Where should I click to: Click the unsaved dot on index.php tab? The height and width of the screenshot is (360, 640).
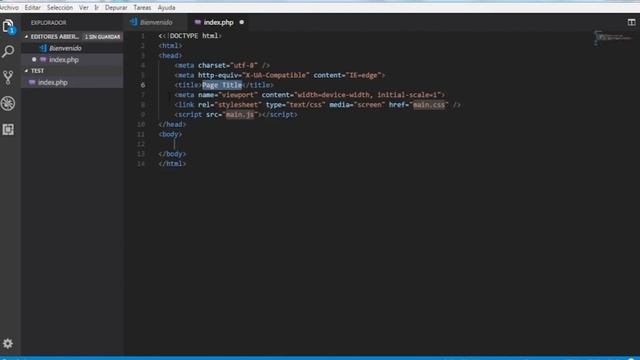[242, 22]
